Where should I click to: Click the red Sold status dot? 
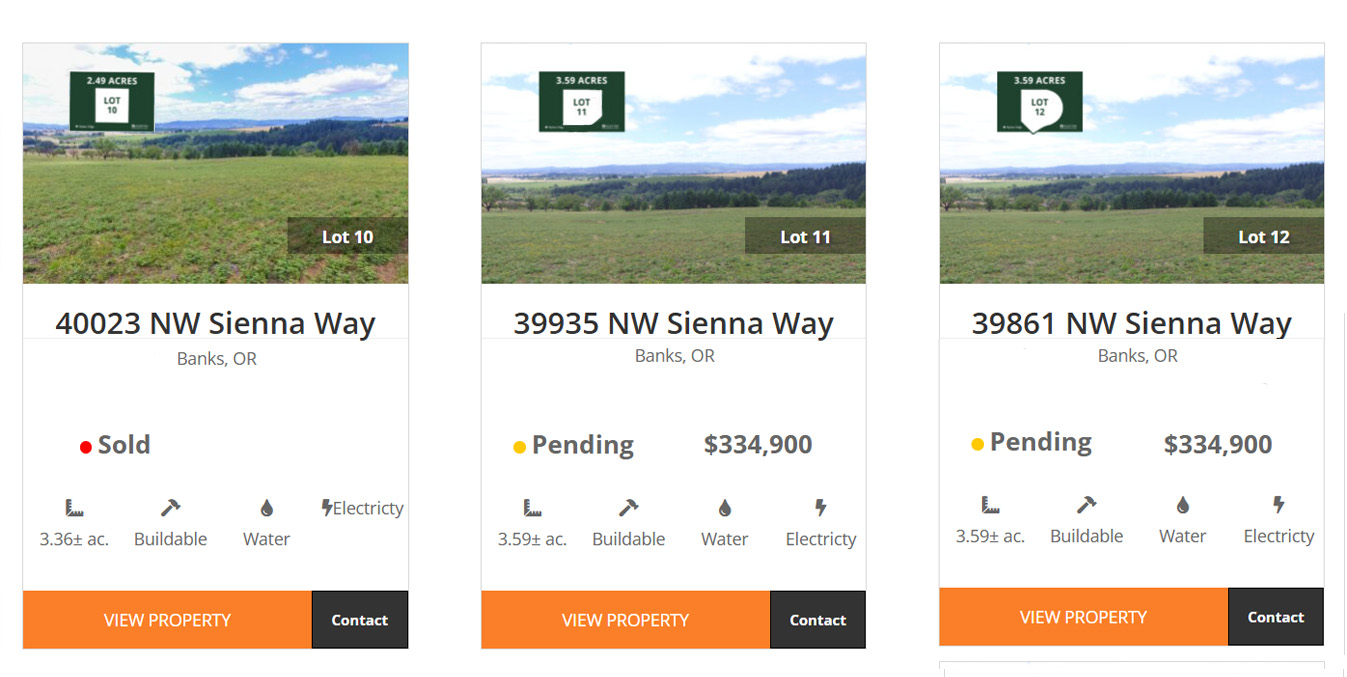pos(86,447)
